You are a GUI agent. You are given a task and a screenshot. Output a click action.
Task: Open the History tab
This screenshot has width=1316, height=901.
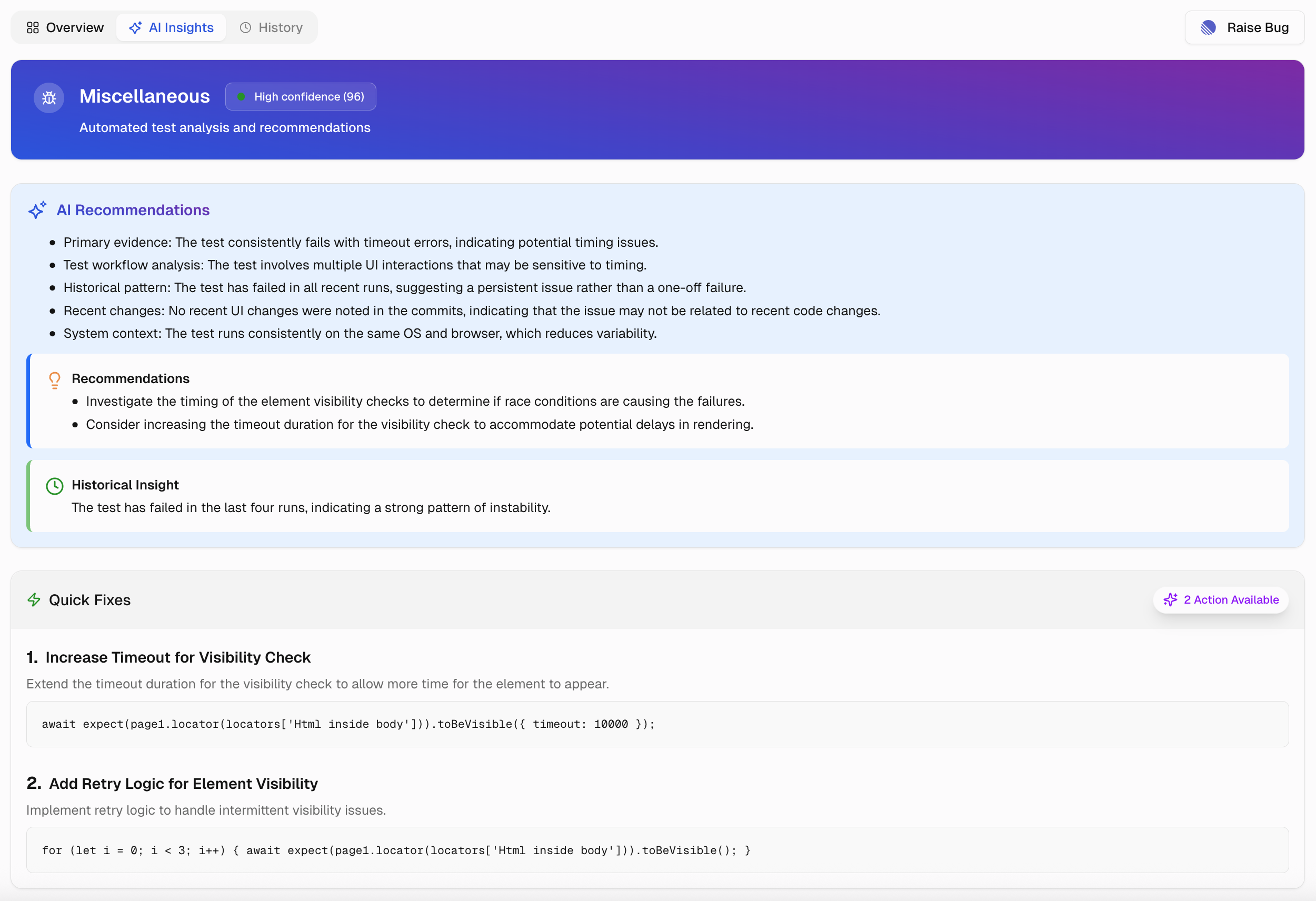(271, 28)
